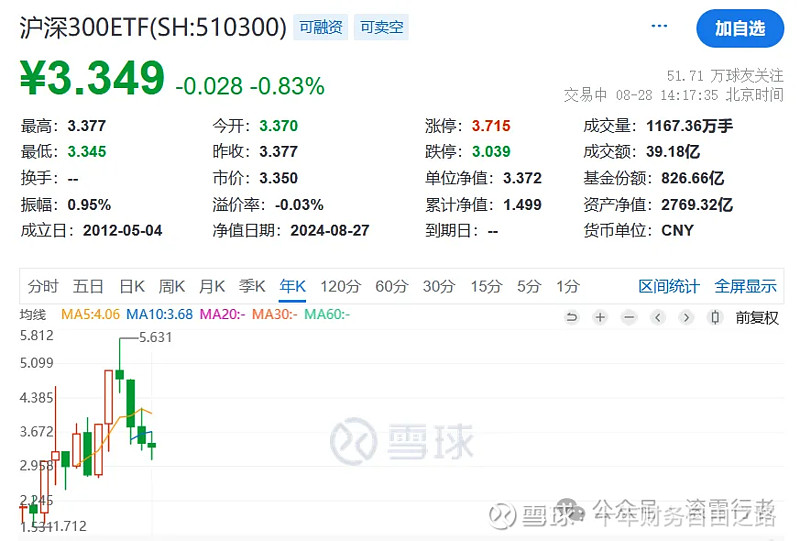The width and height of the screenshot is (800, 541).
Task: Click the 5.631 high price marker on chart
Action: click(156, 337)
